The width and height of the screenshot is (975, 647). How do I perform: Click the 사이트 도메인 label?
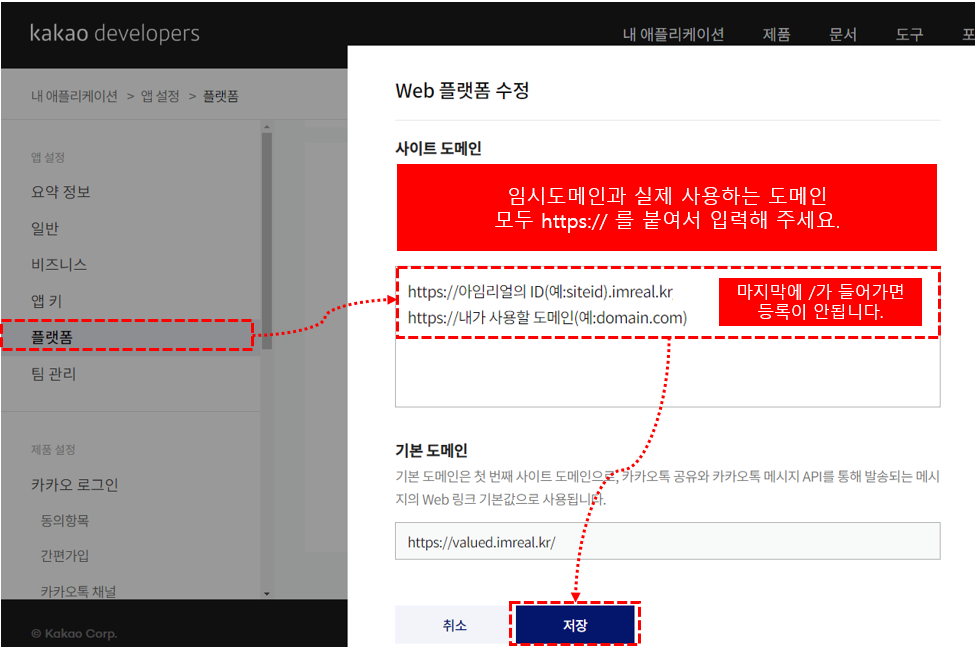pos(438,149)
